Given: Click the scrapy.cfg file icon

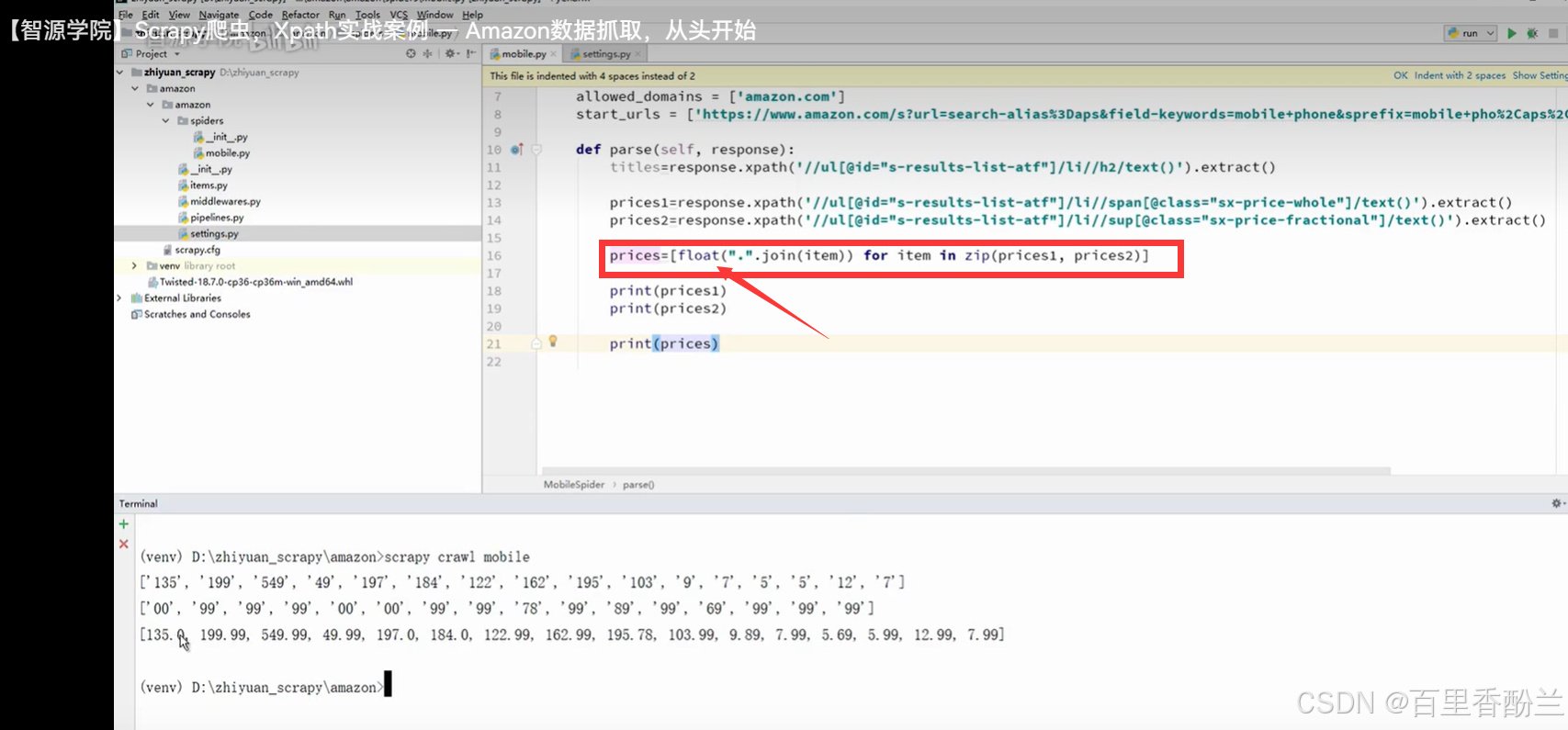Looking at the screenshot, I should coord(167,250).
